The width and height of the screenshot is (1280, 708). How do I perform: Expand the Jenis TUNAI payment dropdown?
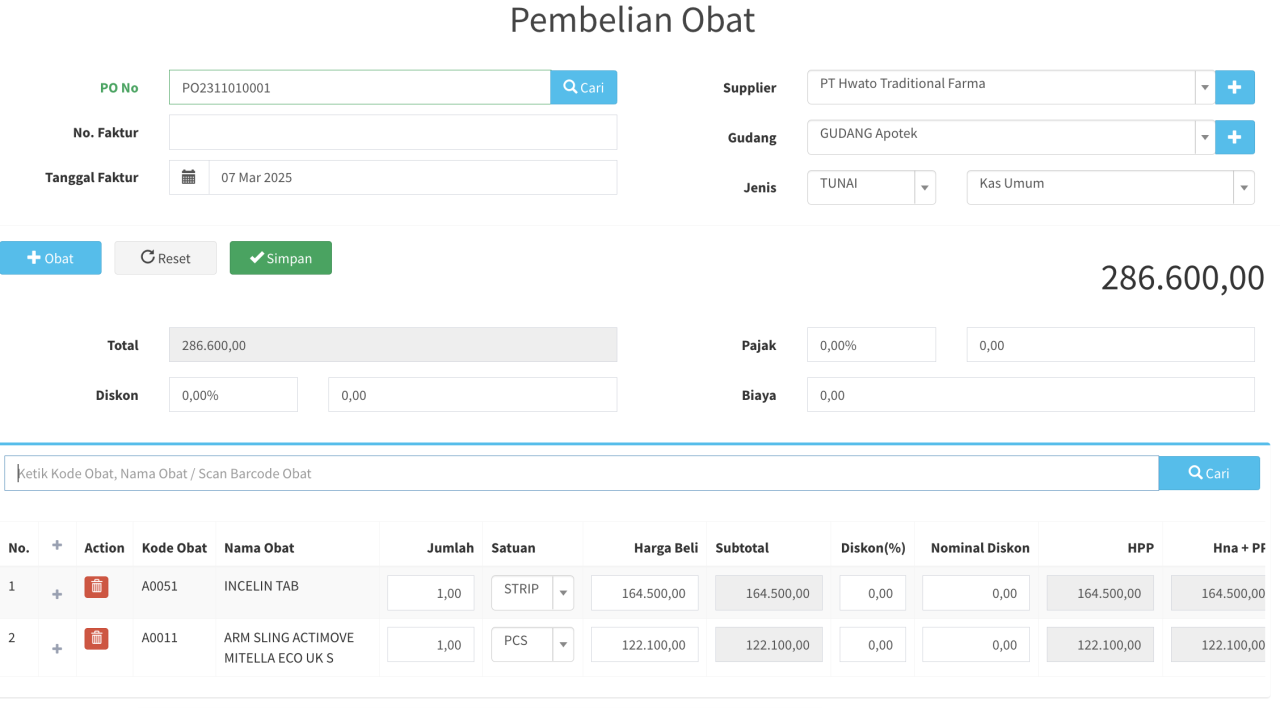(871, 187)
